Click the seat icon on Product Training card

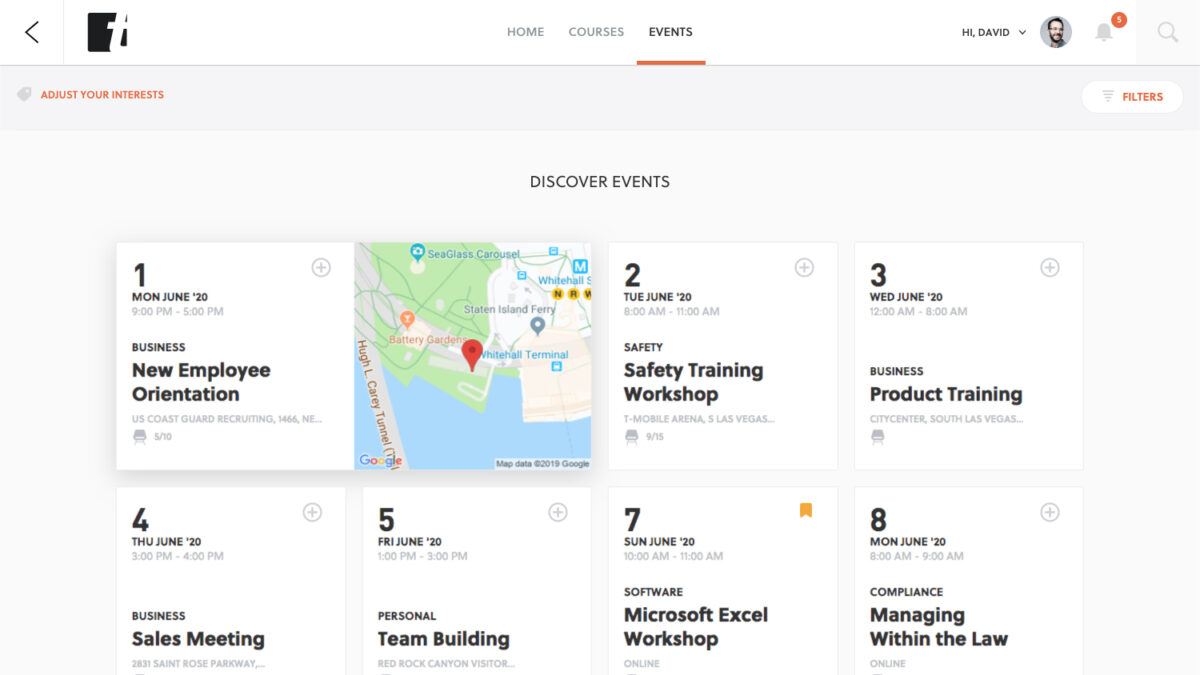click(877, 437)
